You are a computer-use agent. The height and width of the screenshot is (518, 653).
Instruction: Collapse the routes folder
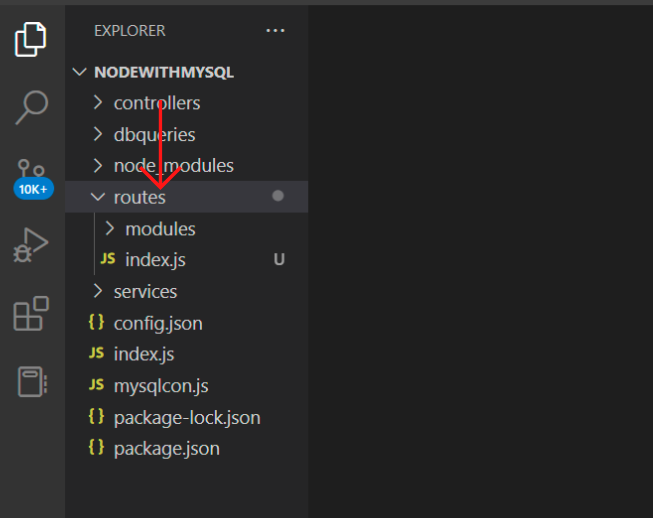tap(139, 197)
